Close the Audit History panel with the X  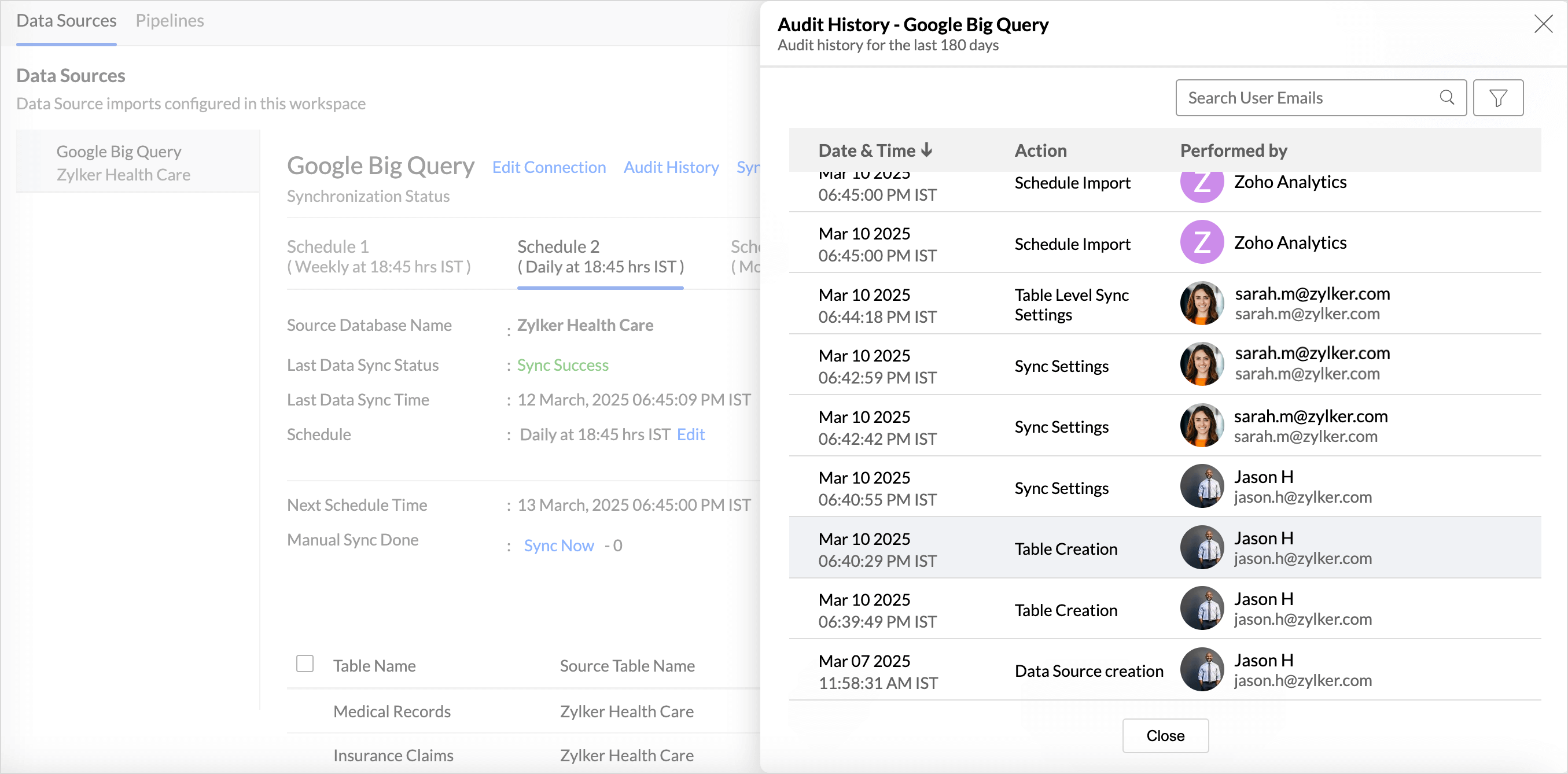click(x=1543, y=24)
